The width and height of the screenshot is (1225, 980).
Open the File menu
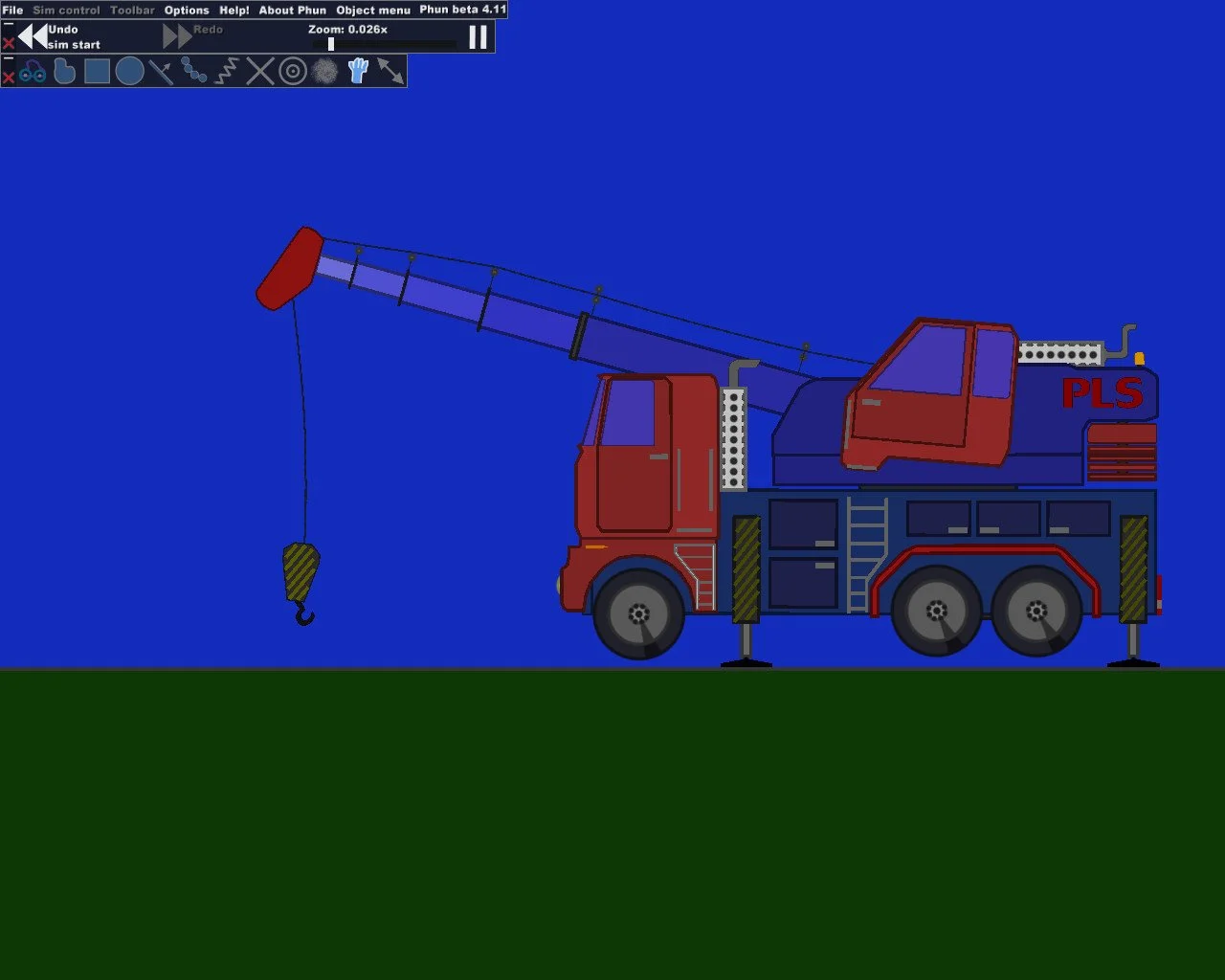[12, 11]
